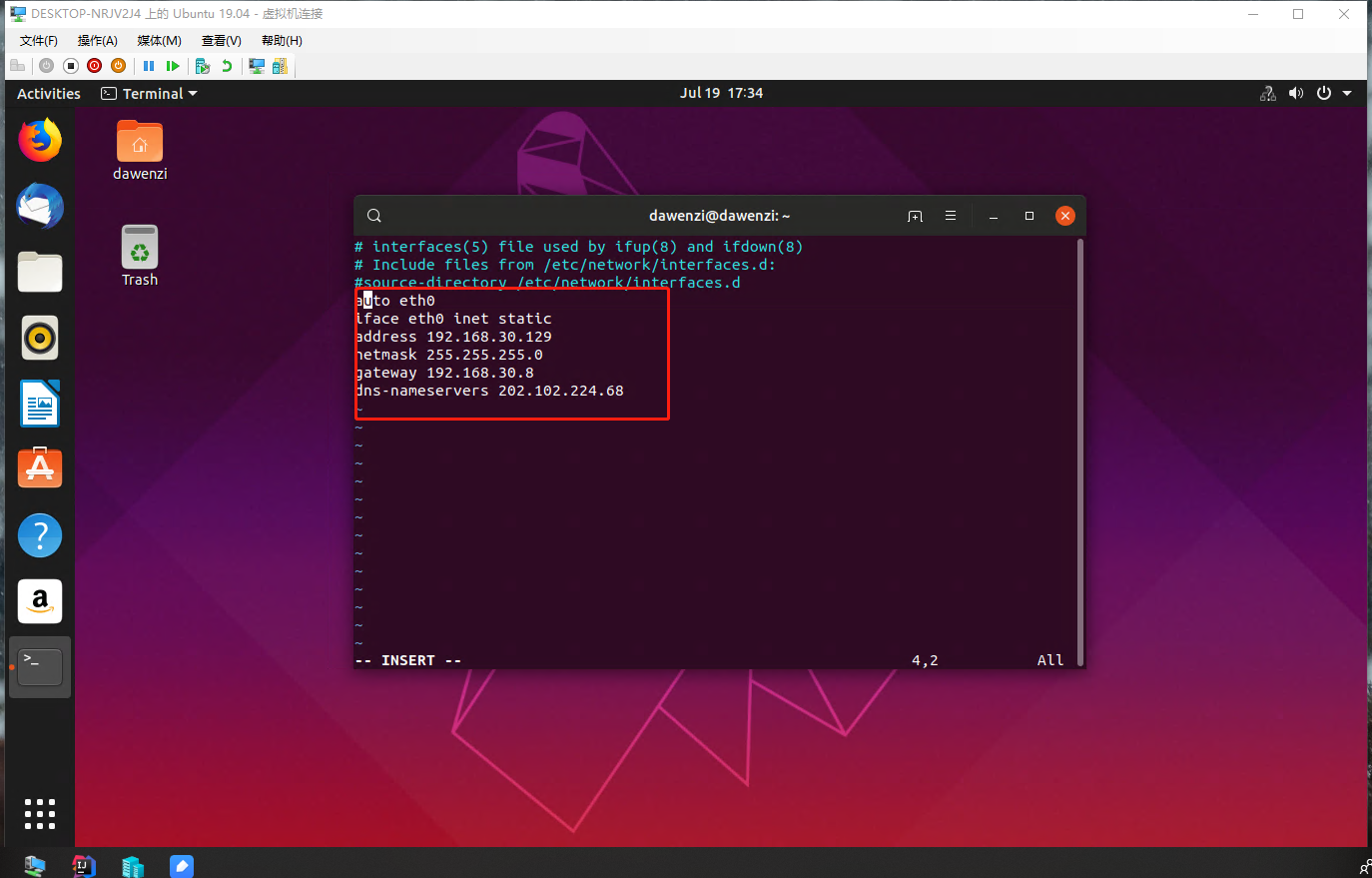Expand the Terminal app menu
This screenshot has height=878, width=1372.
[150, 93]
